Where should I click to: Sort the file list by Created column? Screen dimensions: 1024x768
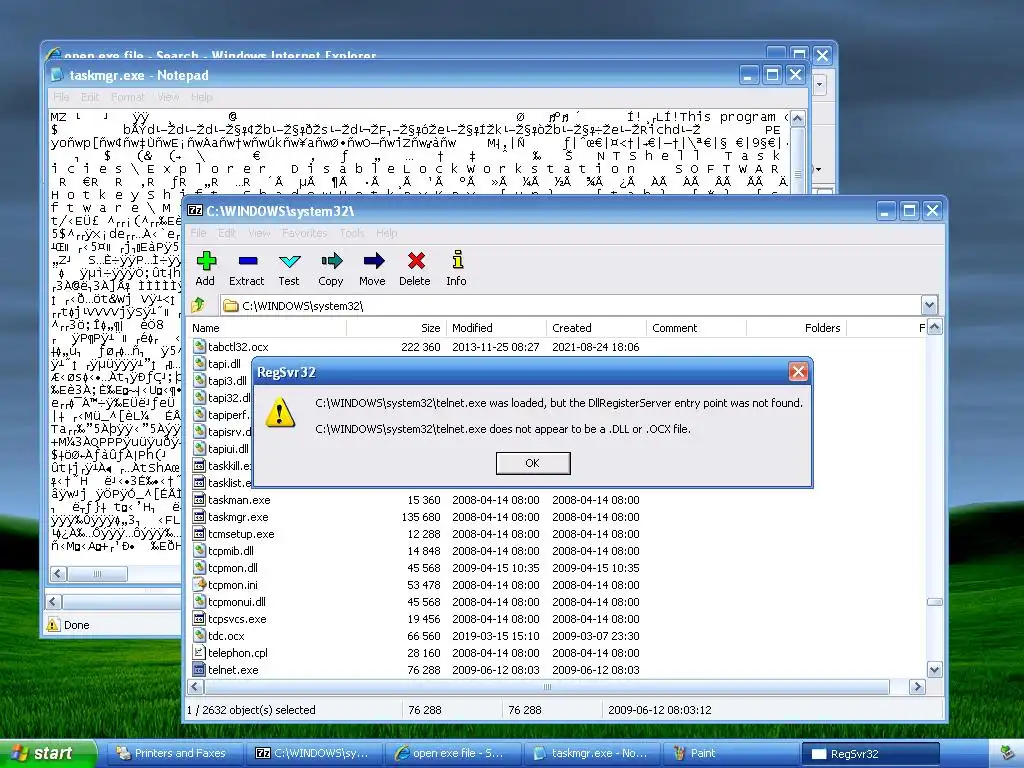596,328
